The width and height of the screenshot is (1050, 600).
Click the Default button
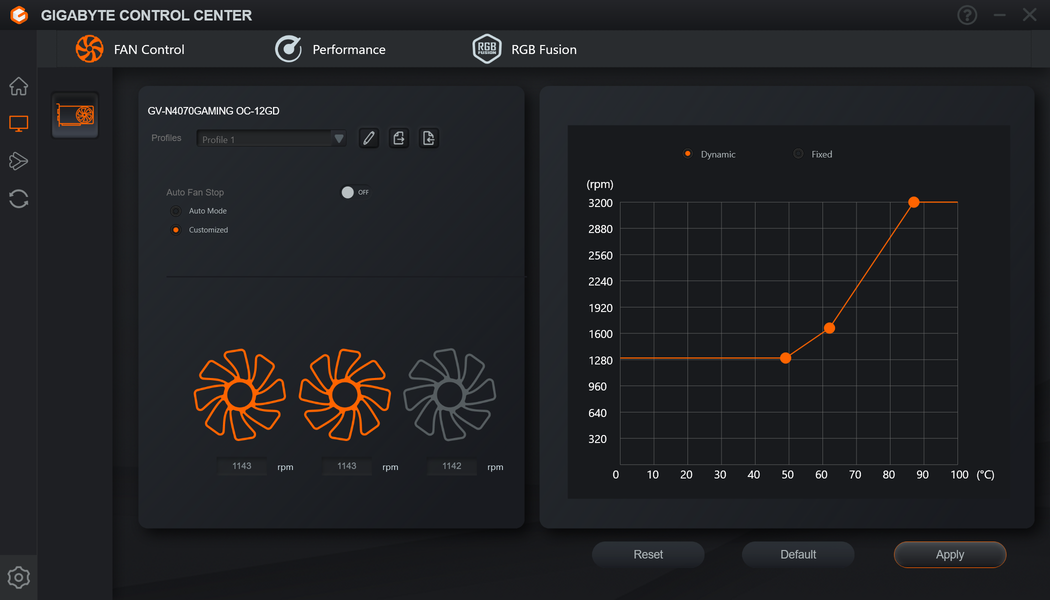[798, 554]
